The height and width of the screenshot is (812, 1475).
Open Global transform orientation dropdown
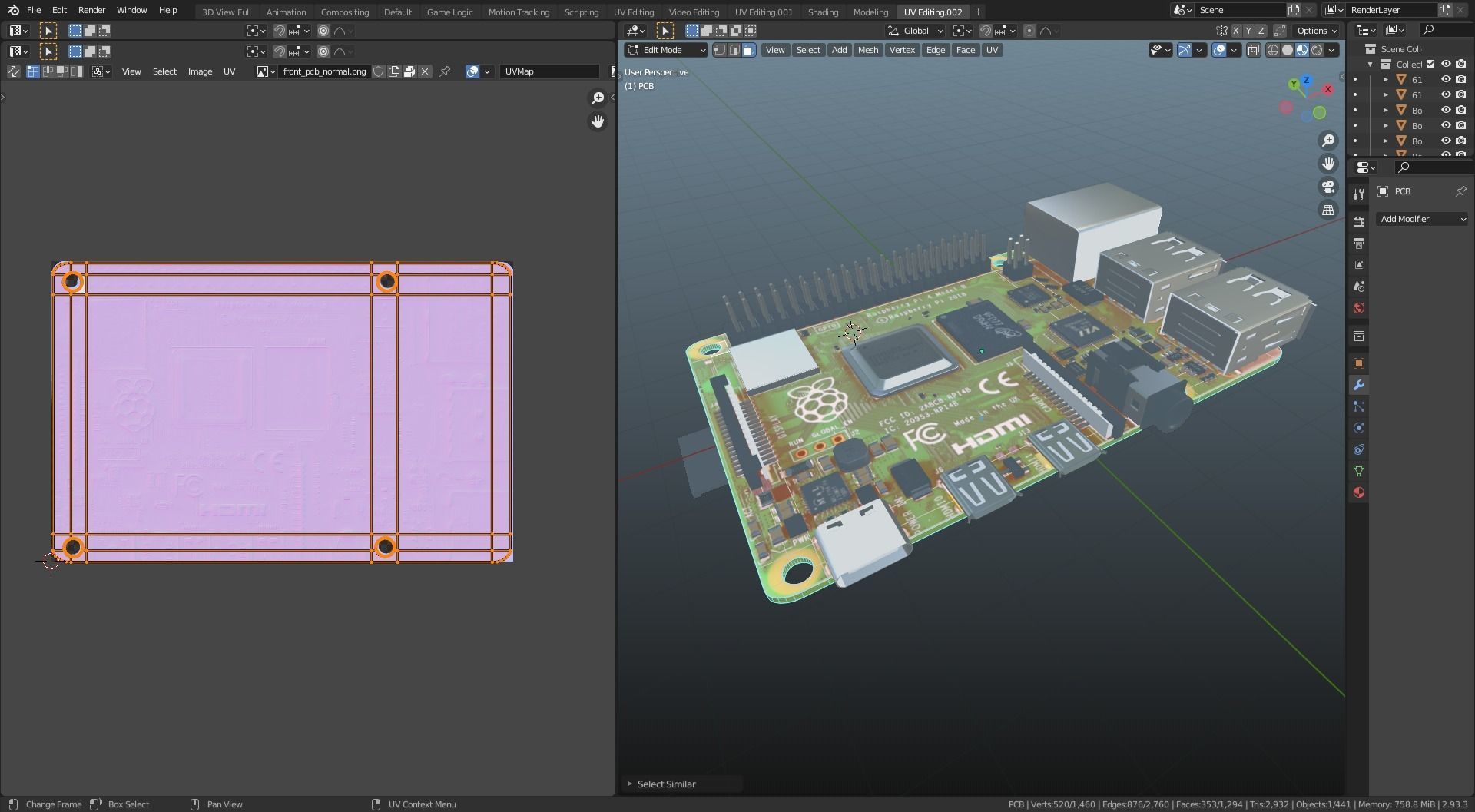(x=916, y=31)
